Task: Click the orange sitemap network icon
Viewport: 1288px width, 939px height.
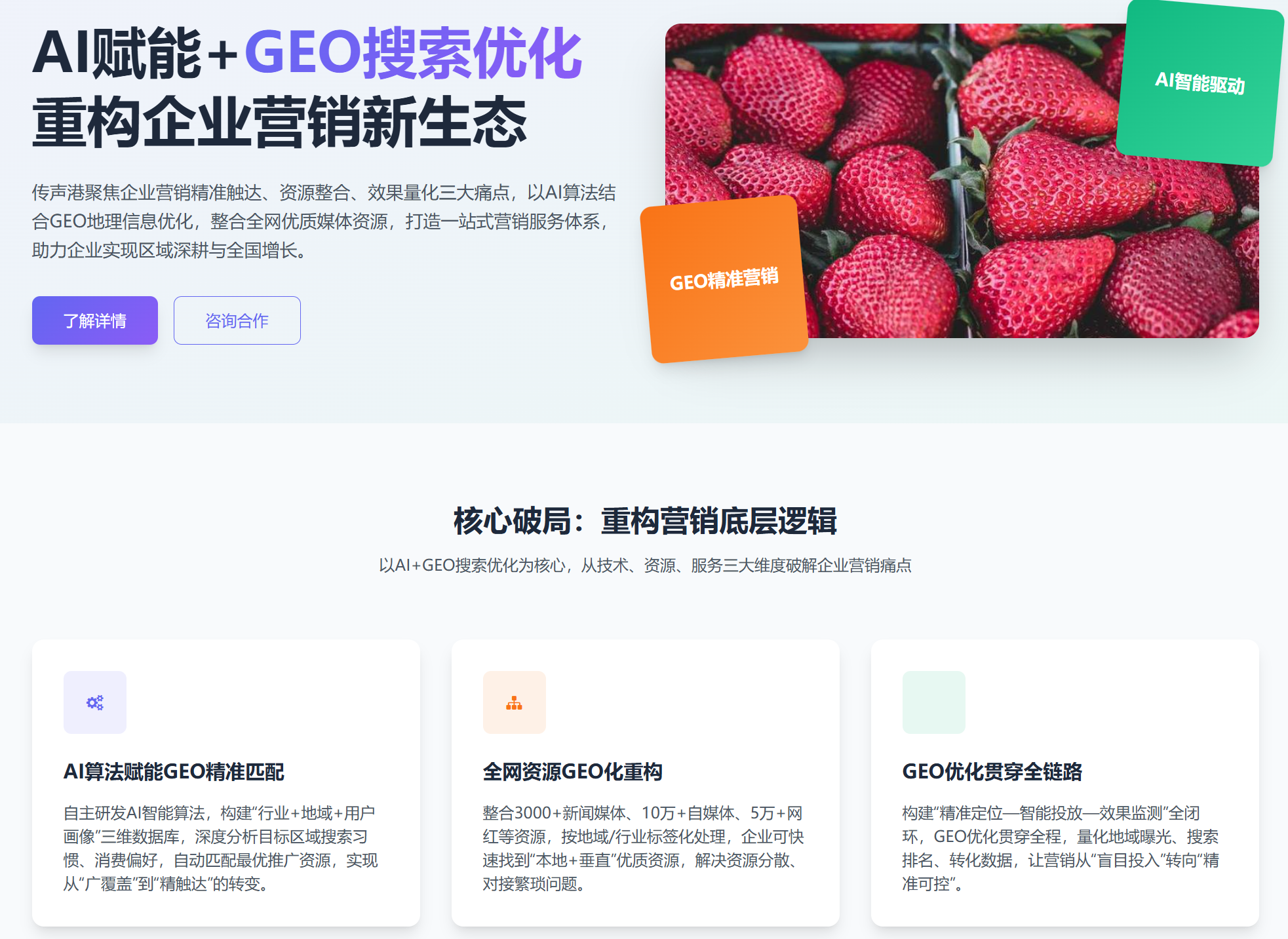Action: click(x=515, y=702)
